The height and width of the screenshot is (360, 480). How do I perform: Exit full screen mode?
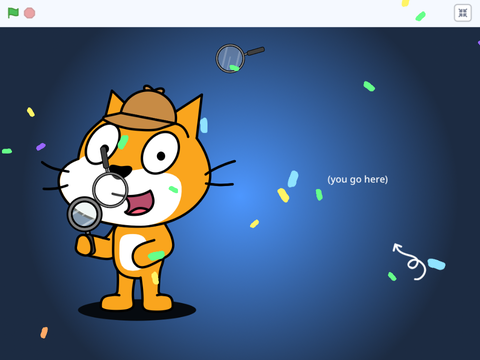463,13
